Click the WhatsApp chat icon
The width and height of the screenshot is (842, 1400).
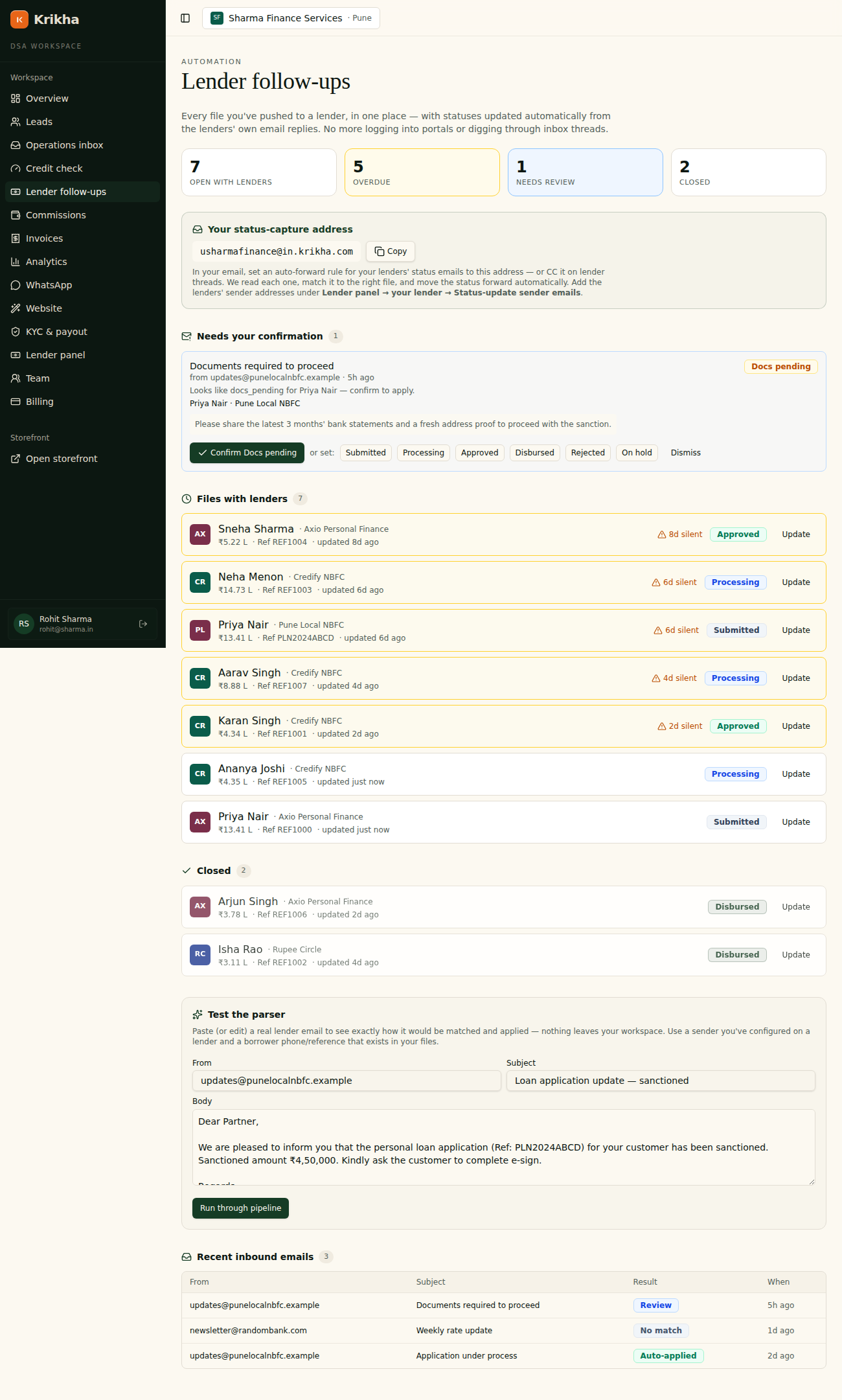[x=16, y=285]
